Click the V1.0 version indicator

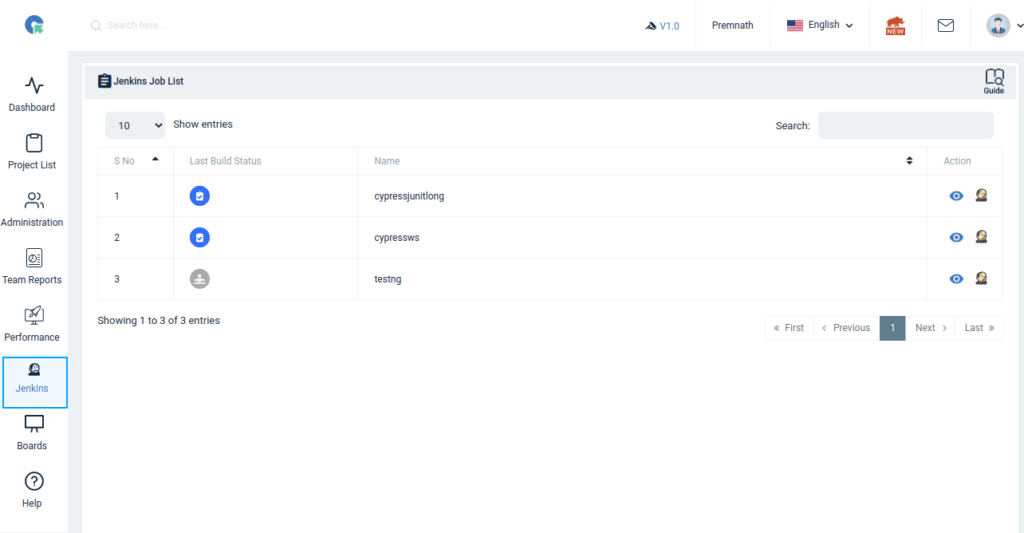[662, 25]
